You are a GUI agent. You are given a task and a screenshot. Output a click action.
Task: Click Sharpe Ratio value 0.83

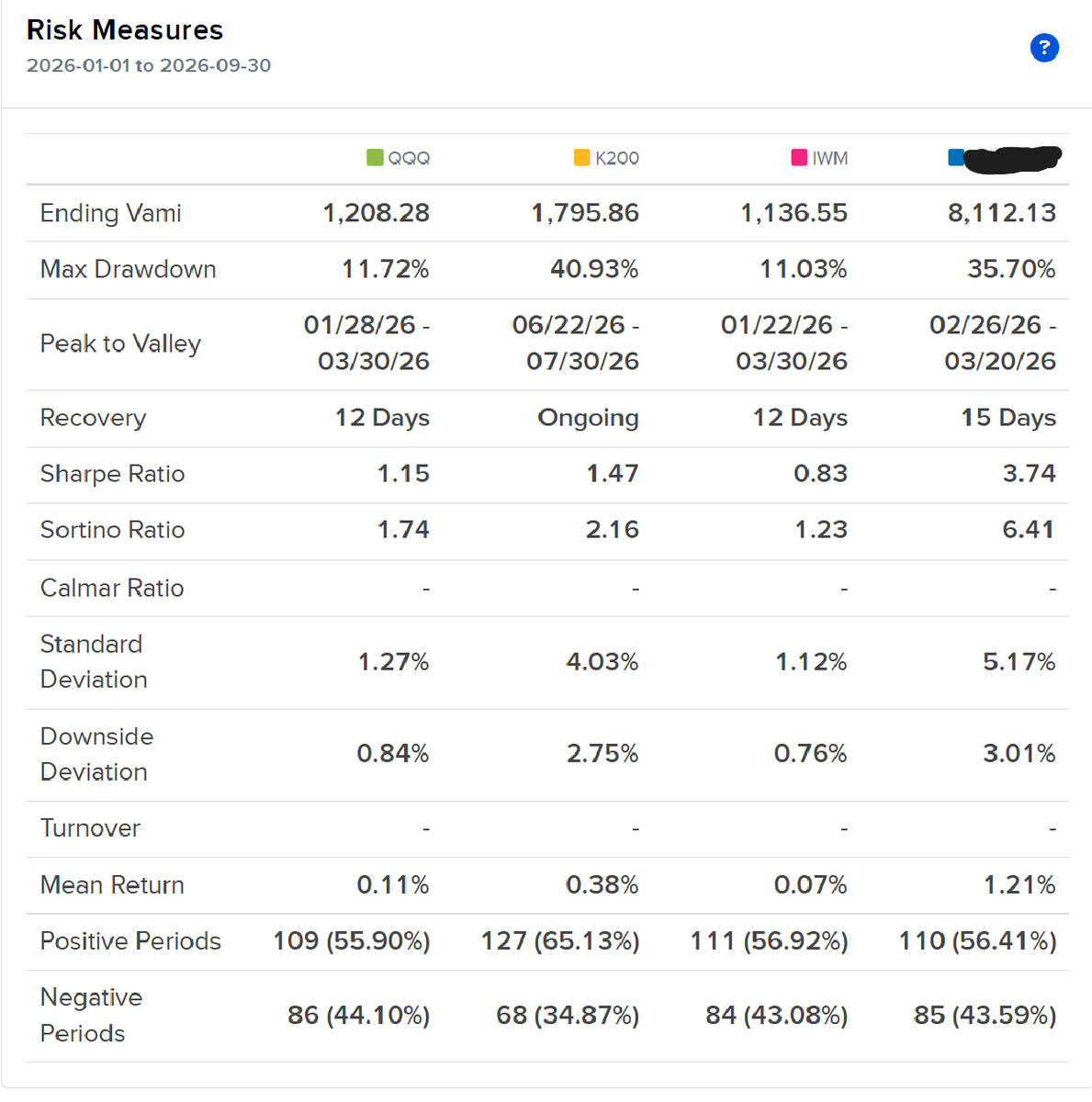pos(821,474)
